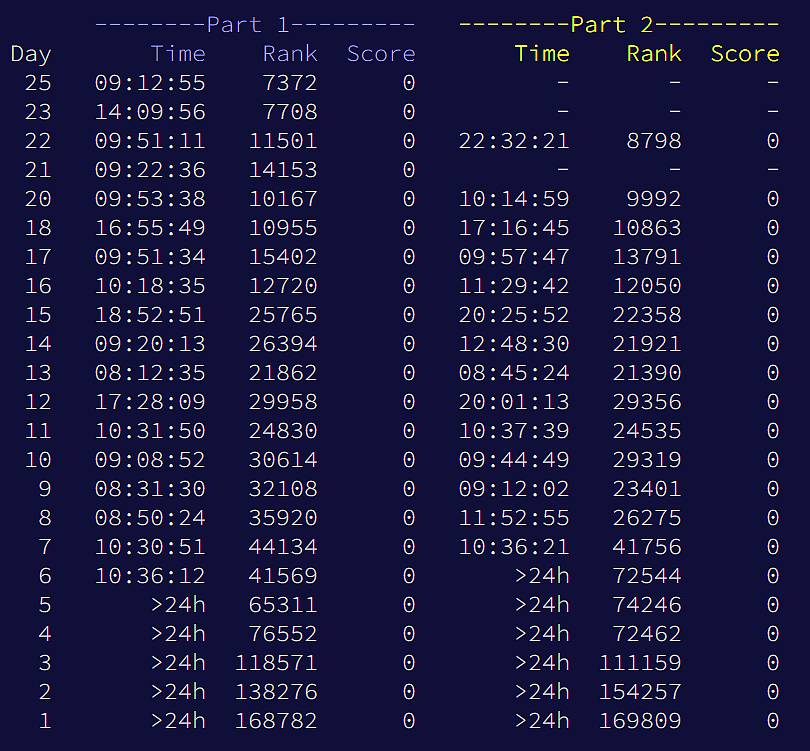This screenshot has height=751, width=810.
Task: Select Part 1 rank 14153
Action: coord(283,169)
